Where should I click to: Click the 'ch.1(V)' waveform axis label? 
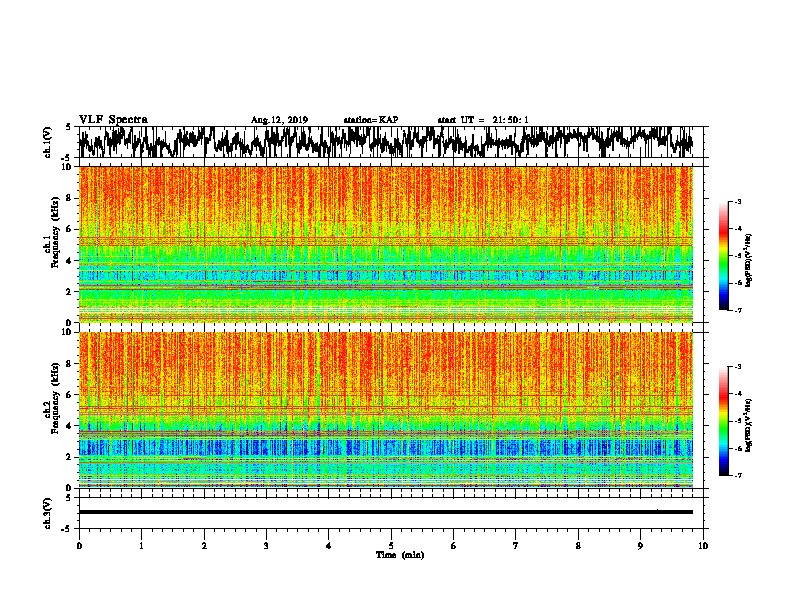coord(48,142)
